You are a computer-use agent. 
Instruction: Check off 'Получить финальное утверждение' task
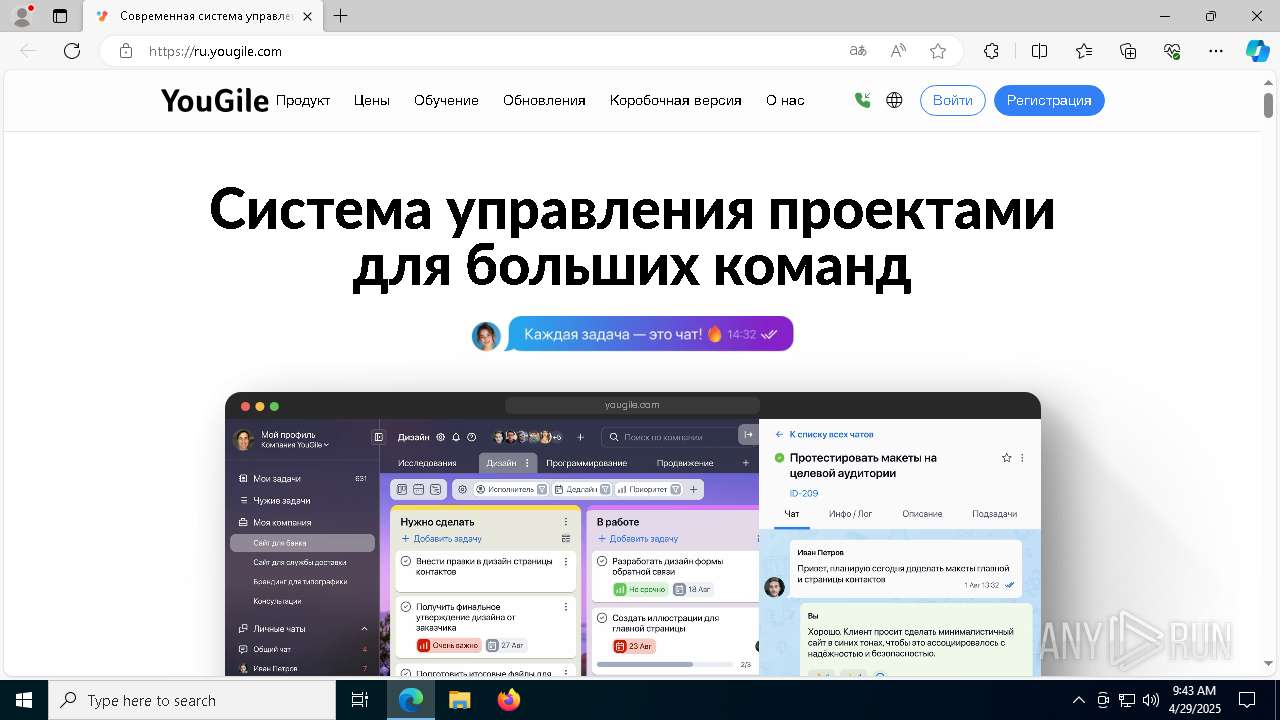coord(406,607)
